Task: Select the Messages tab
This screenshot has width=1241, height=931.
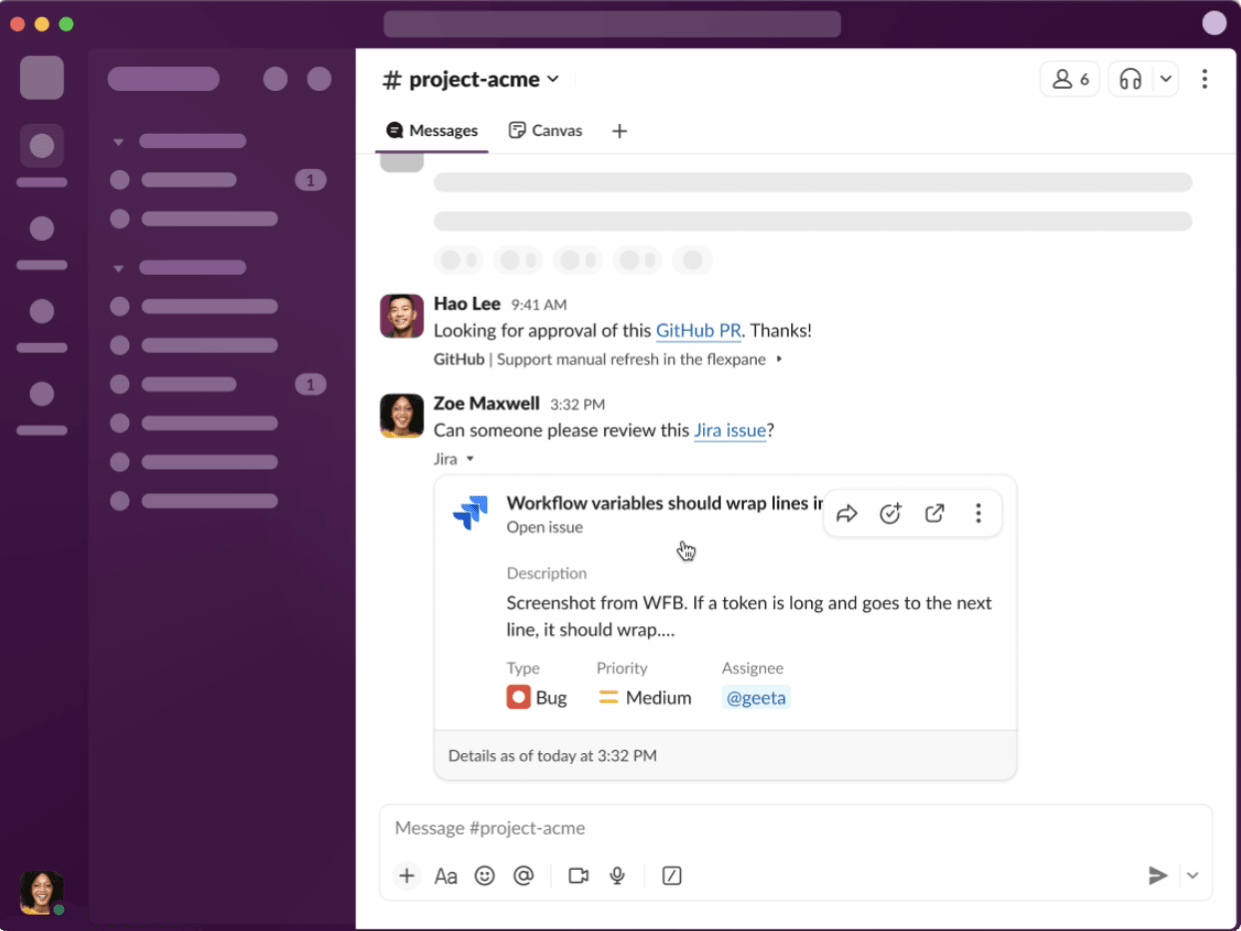Action: pyautogui.click(x=432, y=131)
